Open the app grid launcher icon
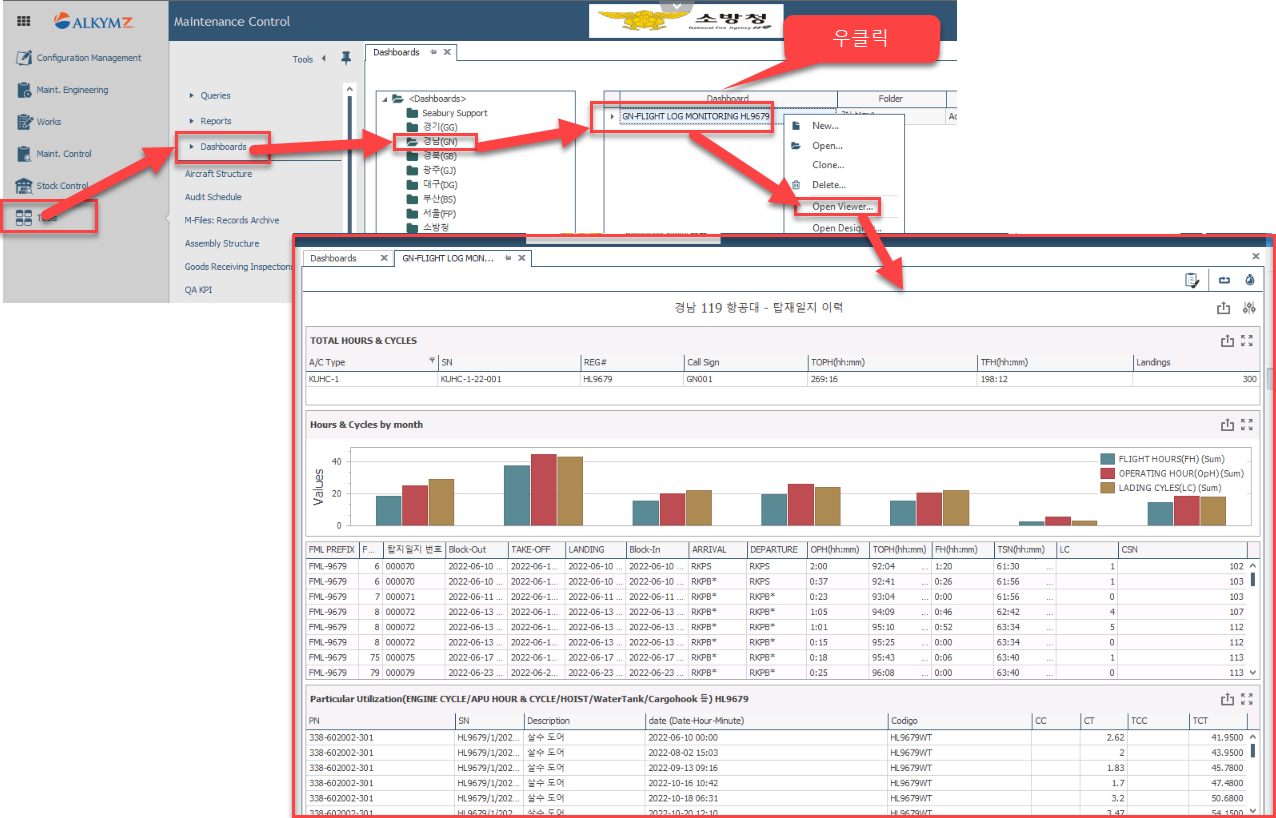This screenshot has width=1276, height=818. pyautogui.click(x=24, y=21)
